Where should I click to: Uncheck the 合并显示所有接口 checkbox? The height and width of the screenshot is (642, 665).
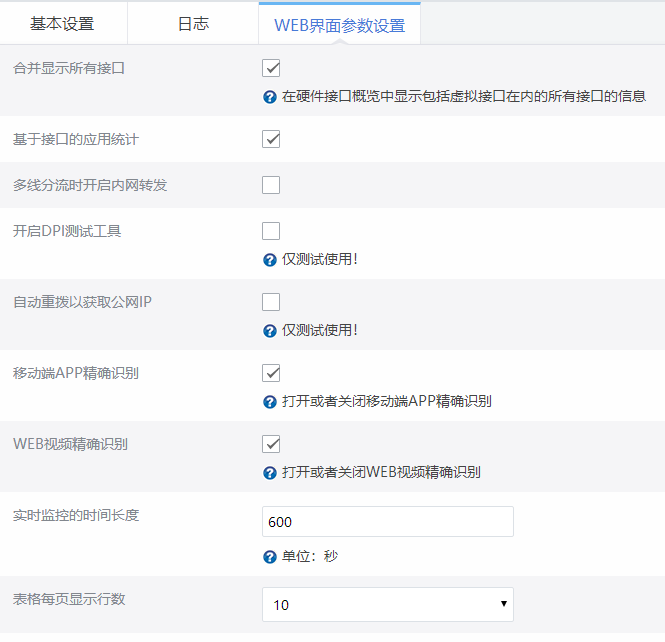(x=271, y=68)
